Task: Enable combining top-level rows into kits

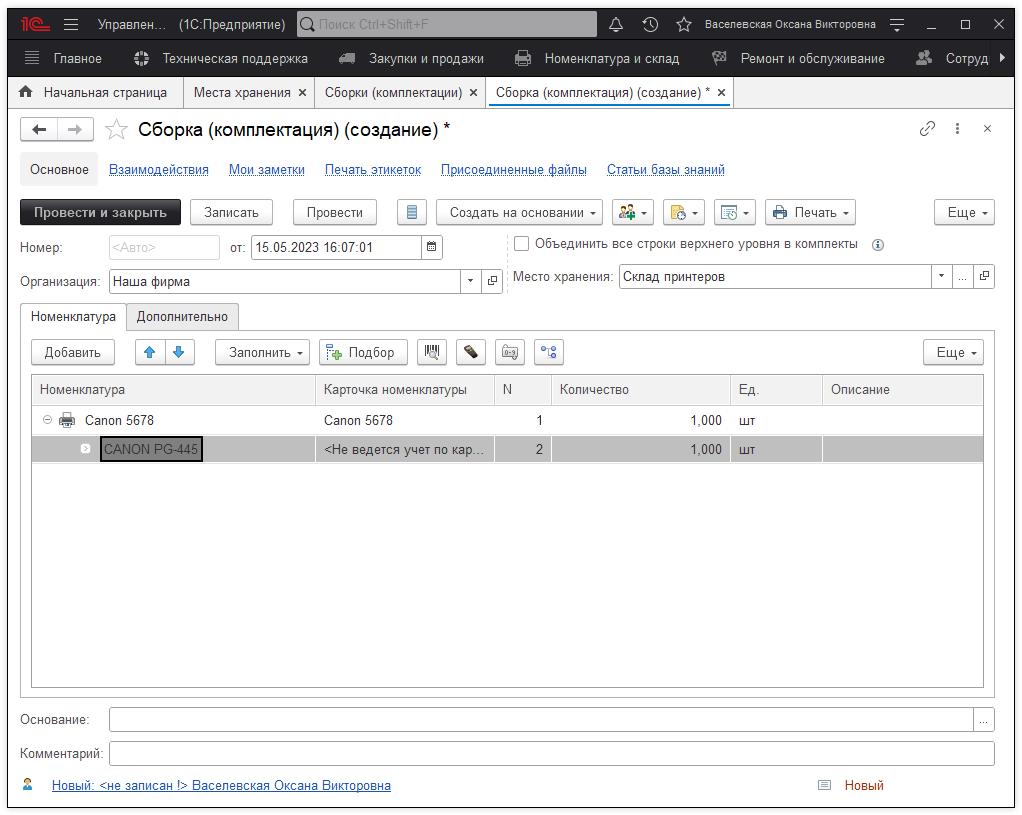Action: [x=521, y=244]
